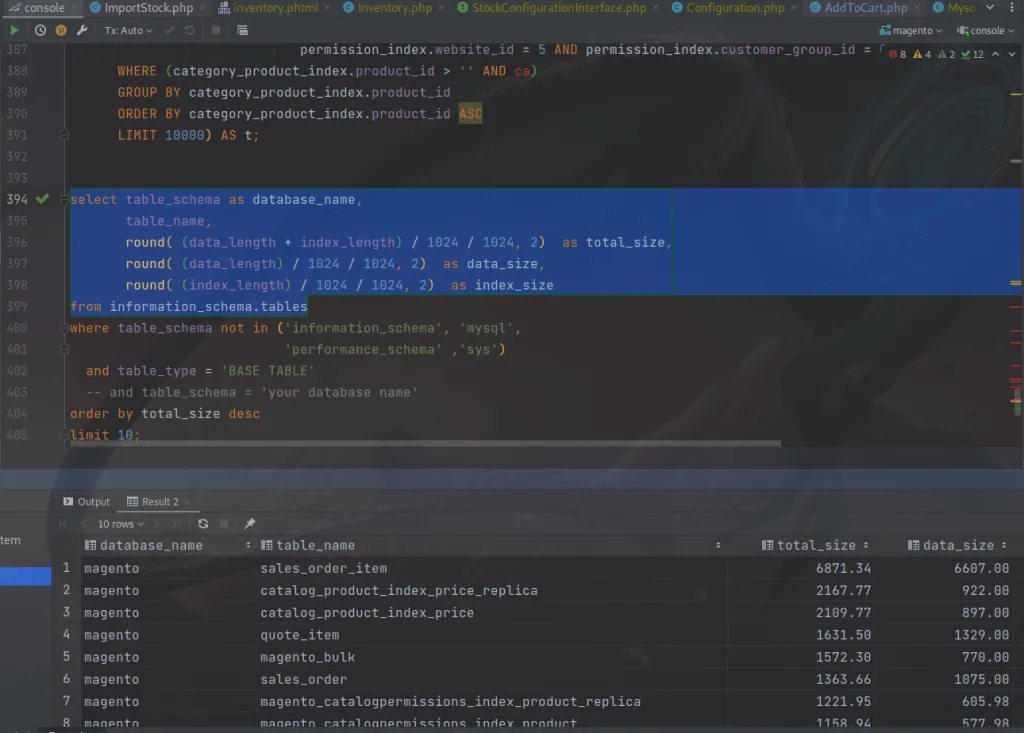This screenshot has width=1024, height=733.
Task: Click the green success checkmark on line 394
Action: click(x=40, y=199)
